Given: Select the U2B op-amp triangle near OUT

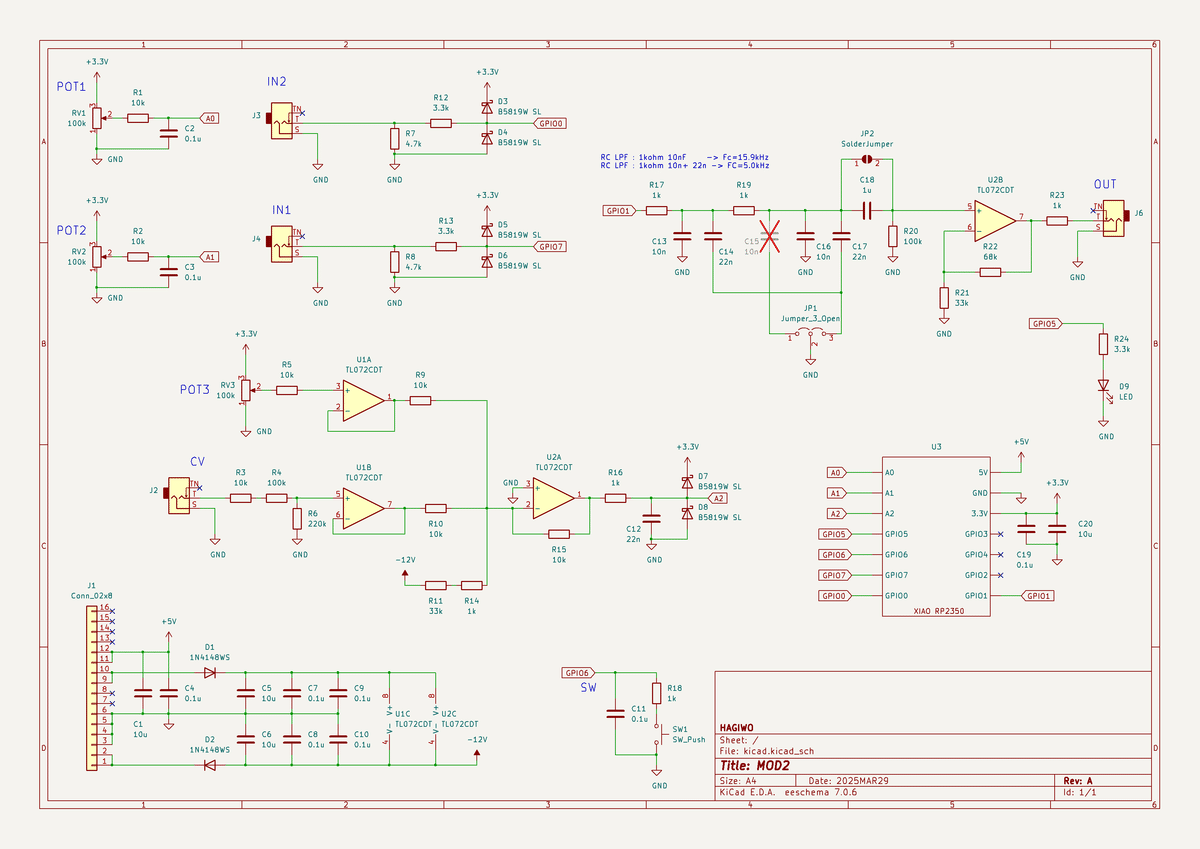Looking at the screenshot, I should [996, 220].
